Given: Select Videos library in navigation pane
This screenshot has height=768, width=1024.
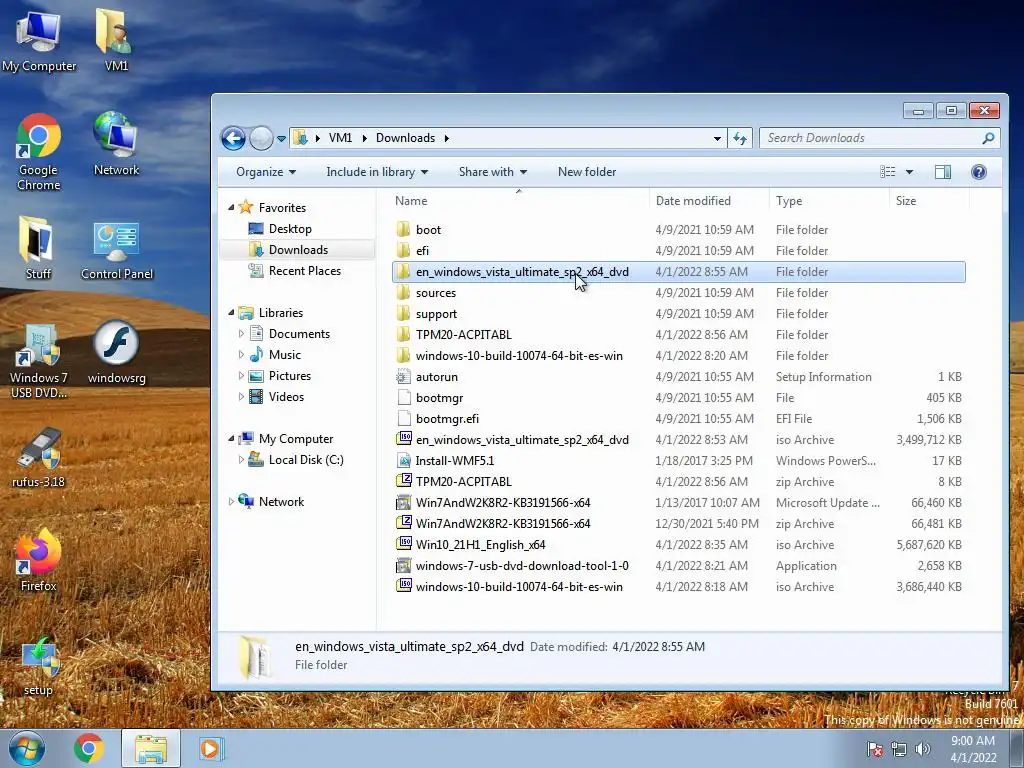Looking at the screenshot, I should [x=285, y=396].
